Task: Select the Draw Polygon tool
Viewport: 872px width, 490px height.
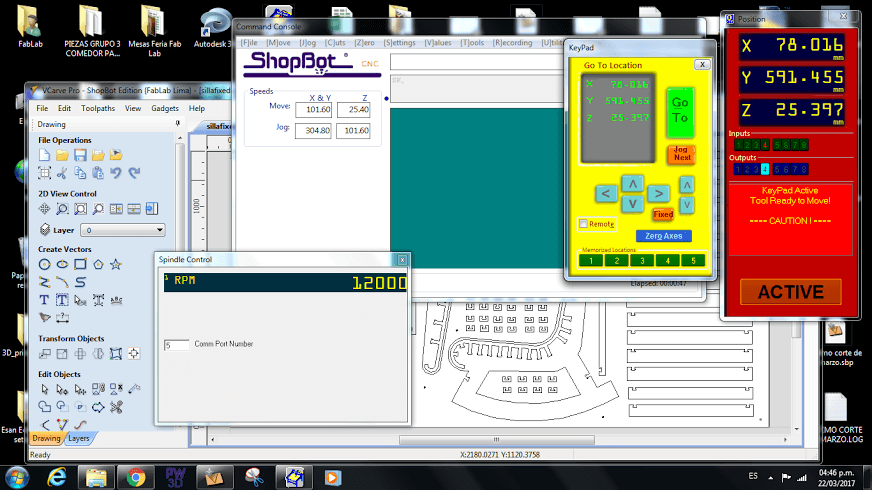Action: [x=98, y=264]
